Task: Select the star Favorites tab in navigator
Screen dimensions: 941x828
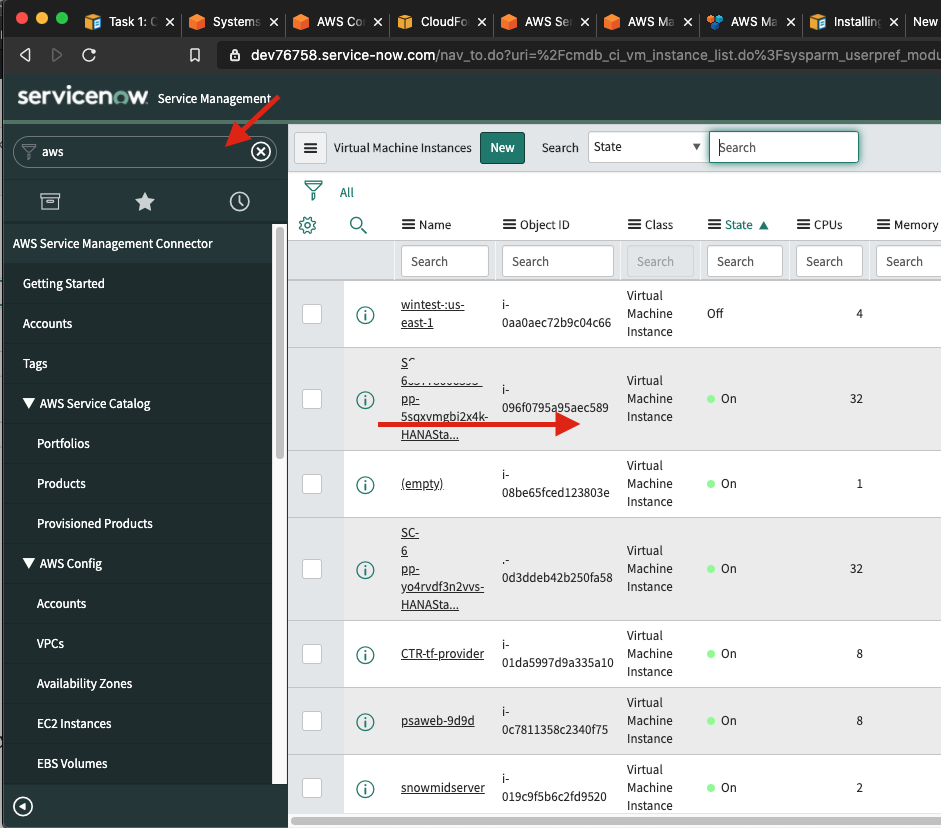Action: (144, 201)
